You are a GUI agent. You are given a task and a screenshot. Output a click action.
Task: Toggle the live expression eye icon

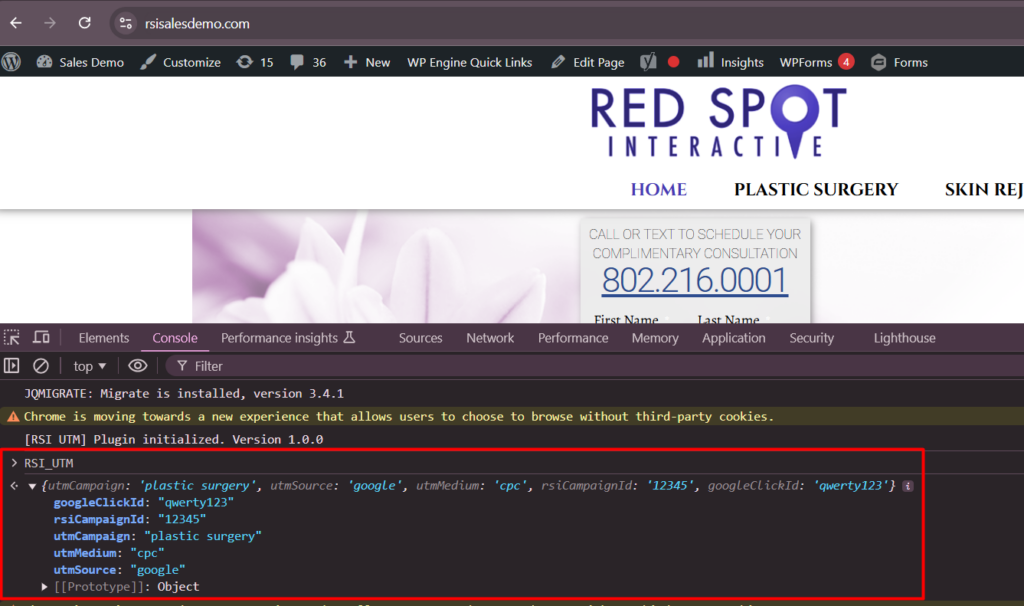tap(137, 366)
